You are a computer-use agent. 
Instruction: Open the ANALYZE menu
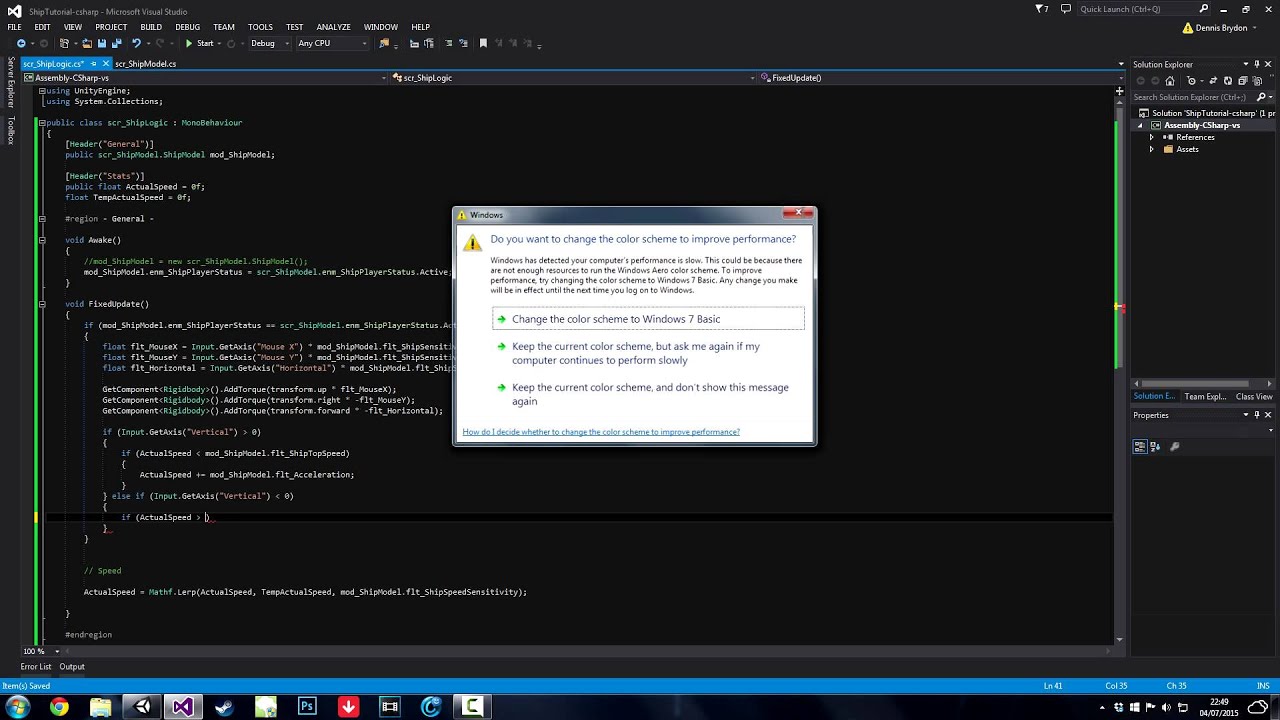[333, 27]
